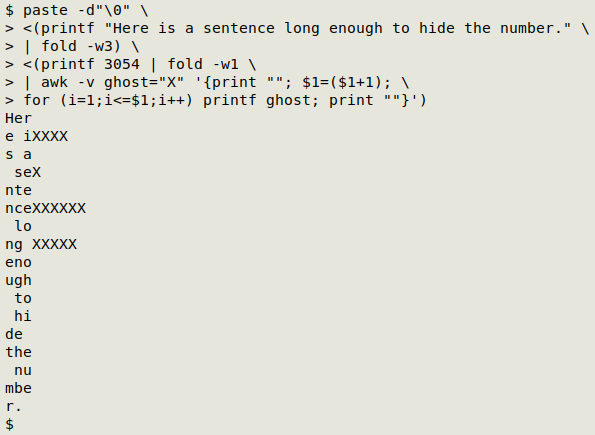This screenshot has width=595, height=435.
Task: Click the 'mbe' output line
Action: coord(19,388)
